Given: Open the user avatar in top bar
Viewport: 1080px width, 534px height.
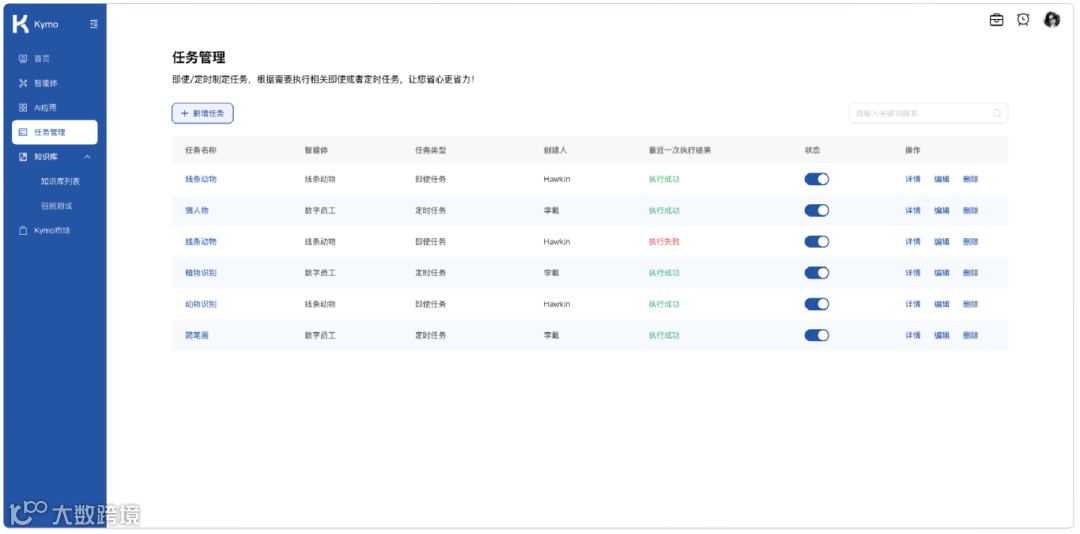Looking at the screenshot, I should (1051, 20).
